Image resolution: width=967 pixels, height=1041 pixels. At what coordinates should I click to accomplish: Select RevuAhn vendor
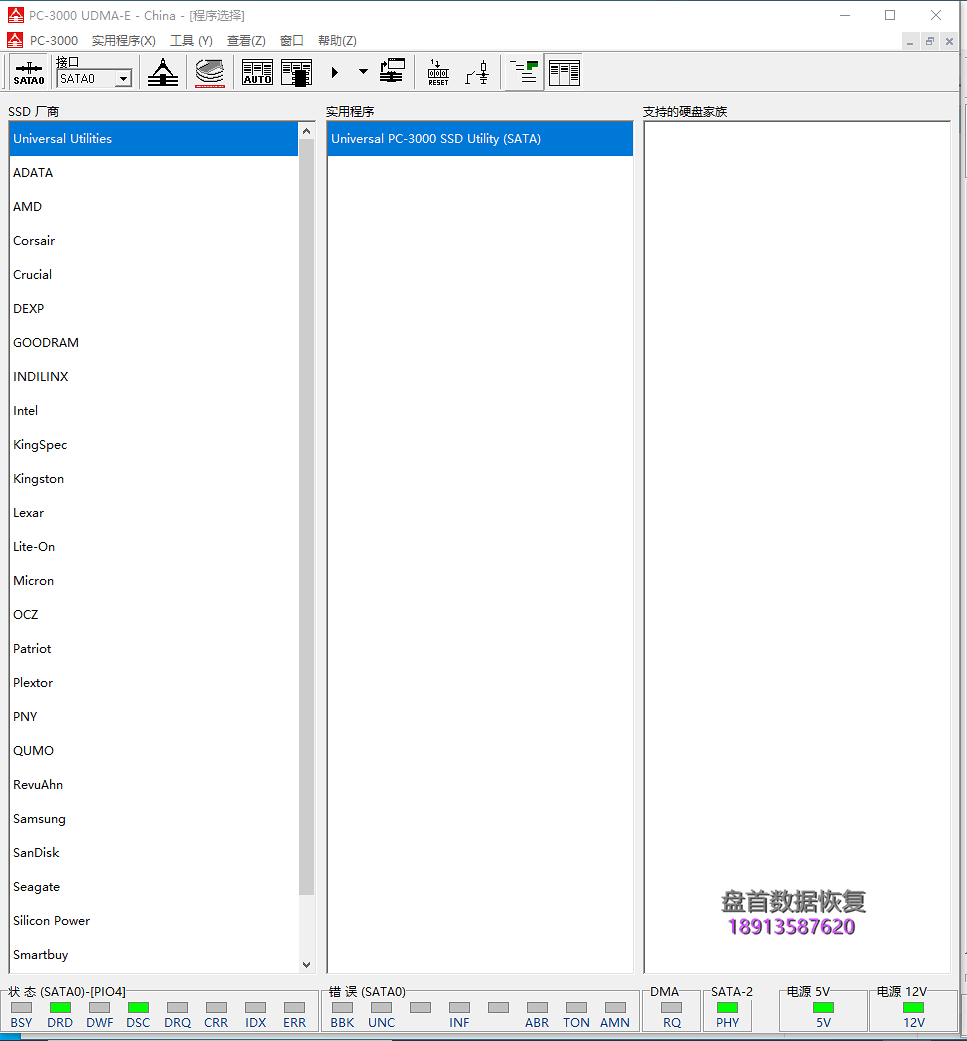tap(154, 785)
